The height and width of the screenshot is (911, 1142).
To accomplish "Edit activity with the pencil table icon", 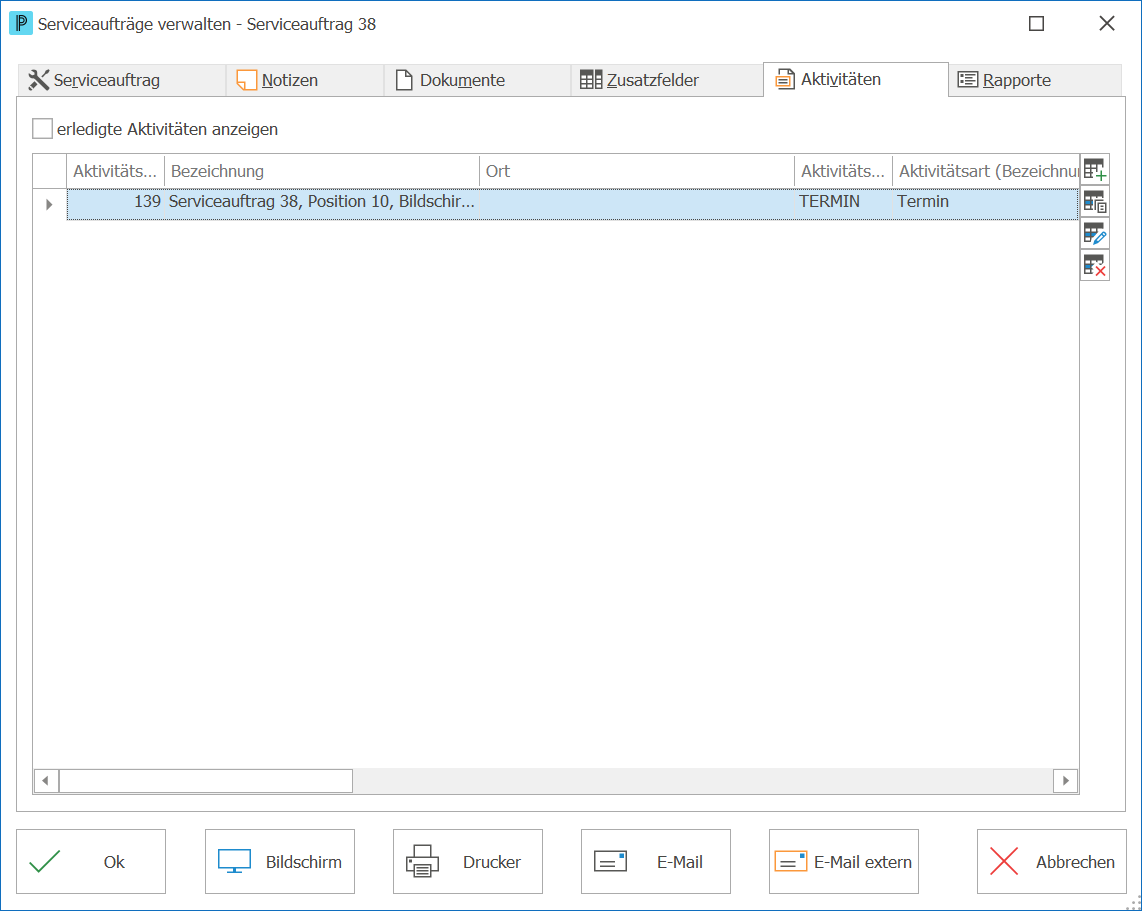I will [1095, 234].
